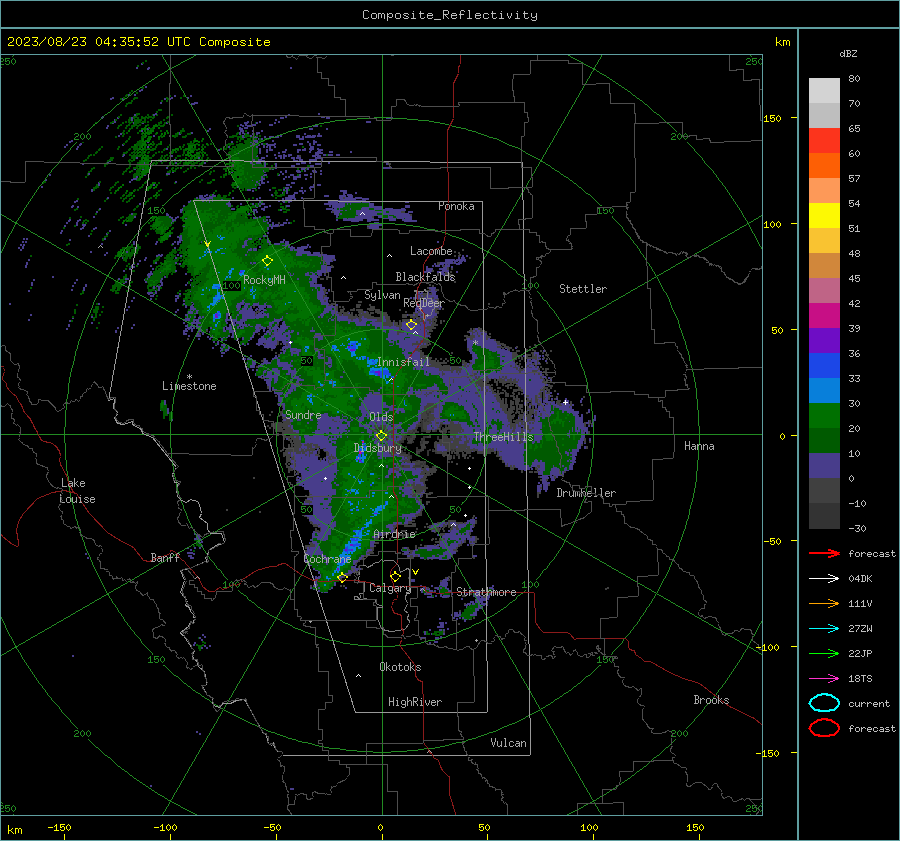Click the light gray 80 dBZ swatch
Image resolution: width=900 pixels, height=841 pixels.
coord(824,90)
